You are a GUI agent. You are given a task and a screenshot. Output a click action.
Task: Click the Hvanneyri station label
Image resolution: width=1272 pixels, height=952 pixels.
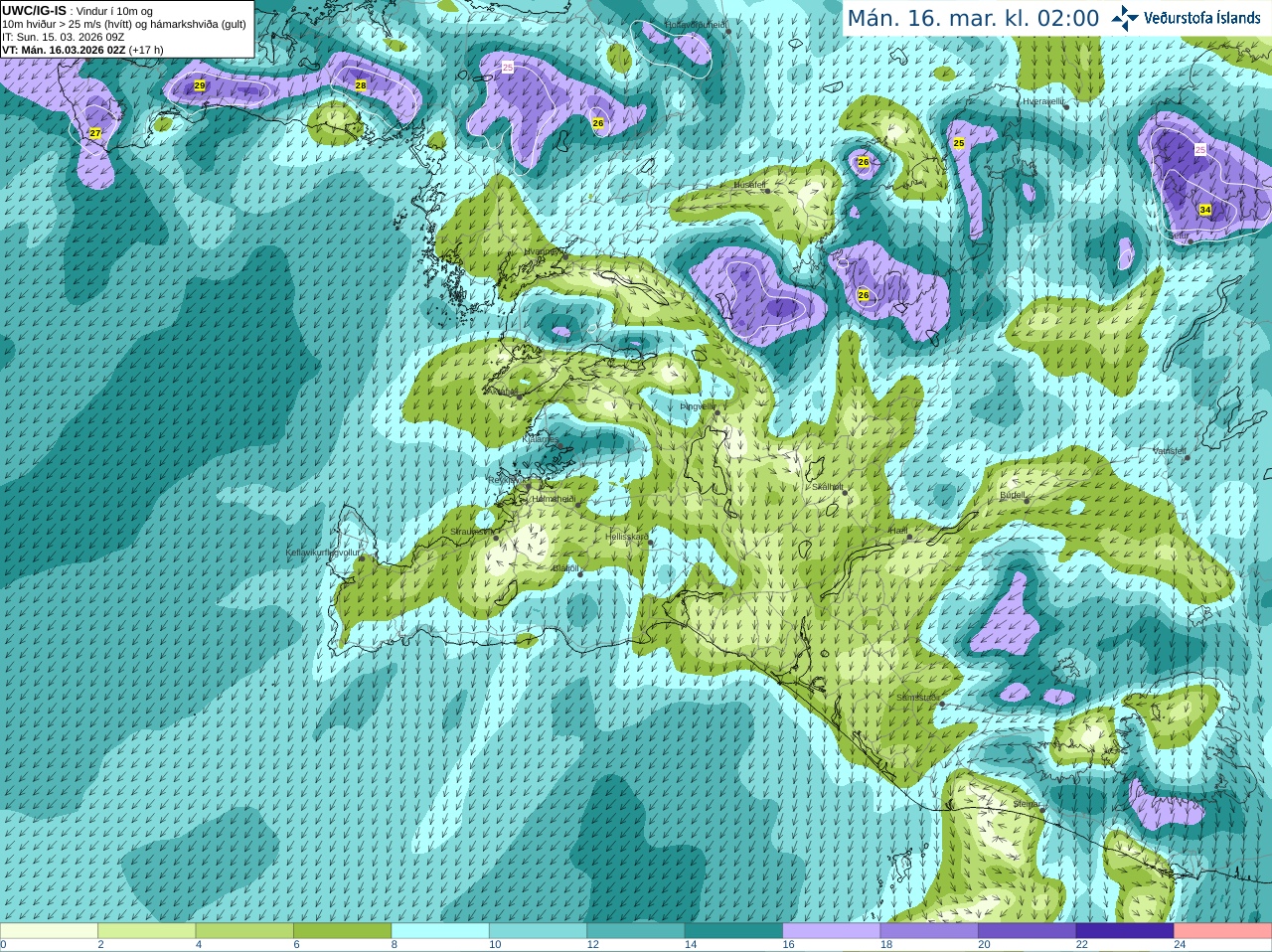(542, 251)
